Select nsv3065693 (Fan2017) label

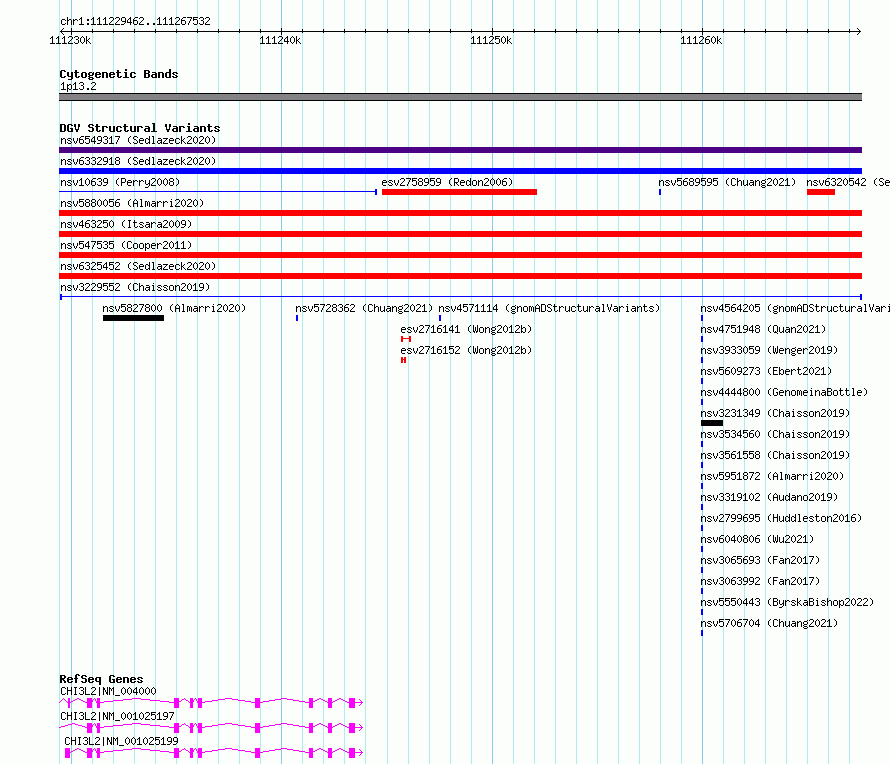point(760,560)
